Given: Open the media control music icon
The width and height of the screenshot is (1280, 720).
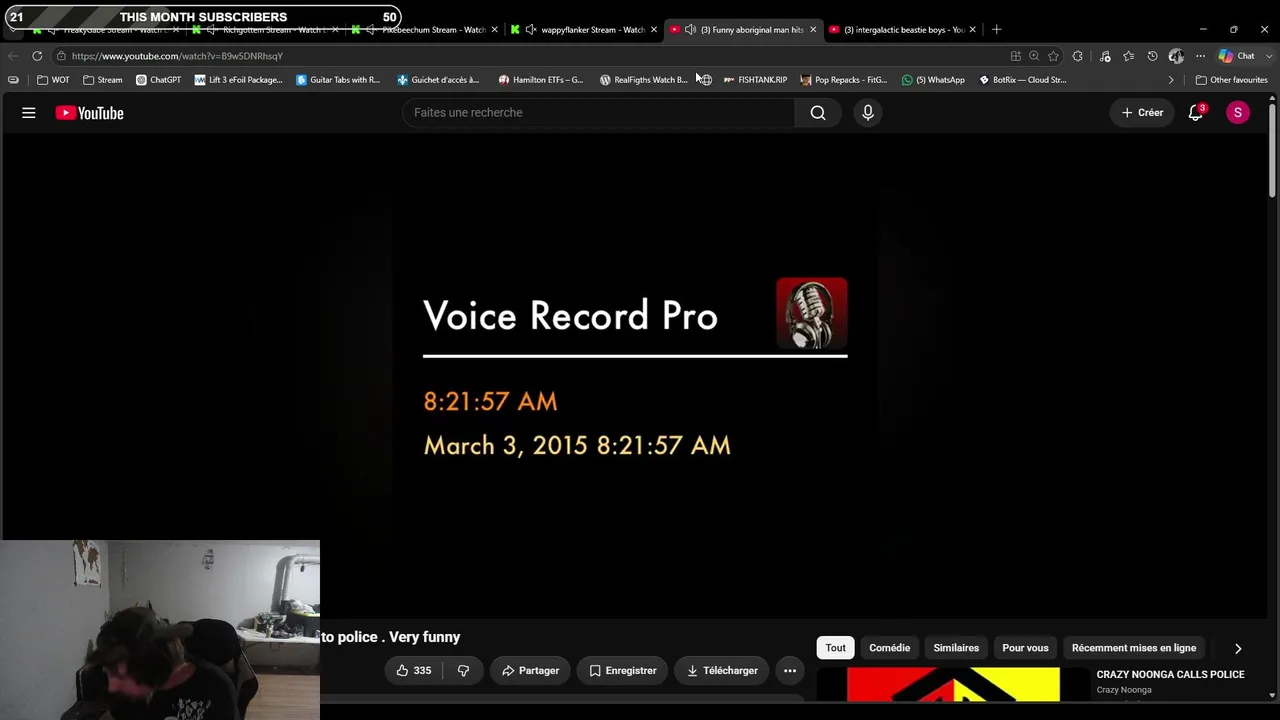Looking at the screenshot, I should (1103, 56).
